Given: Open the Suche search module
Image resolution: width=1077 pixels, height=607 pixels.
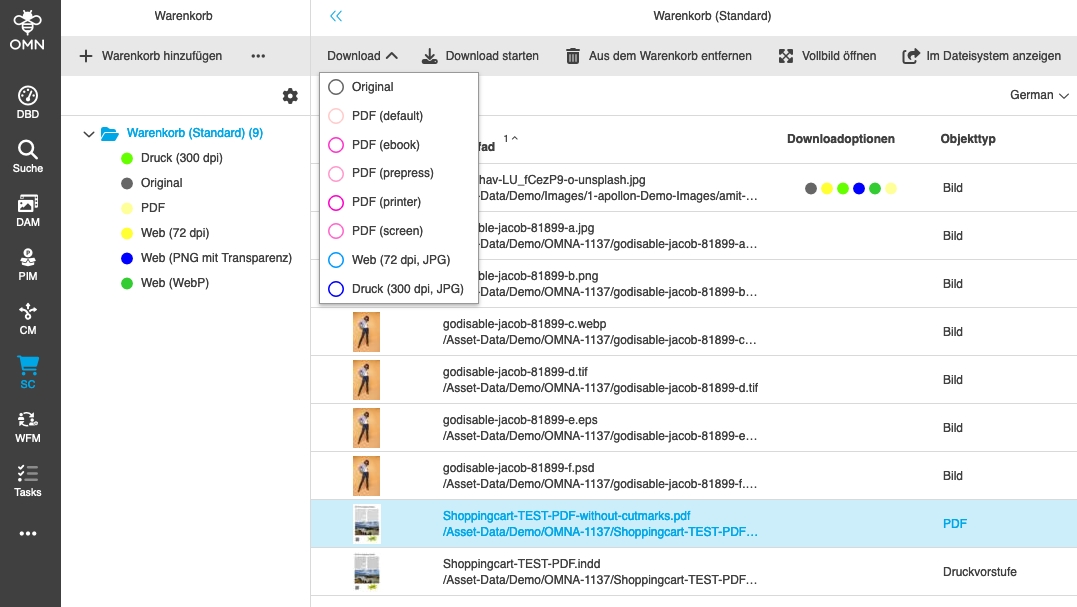Looking at the screenshot, I should tap(28, 155).
